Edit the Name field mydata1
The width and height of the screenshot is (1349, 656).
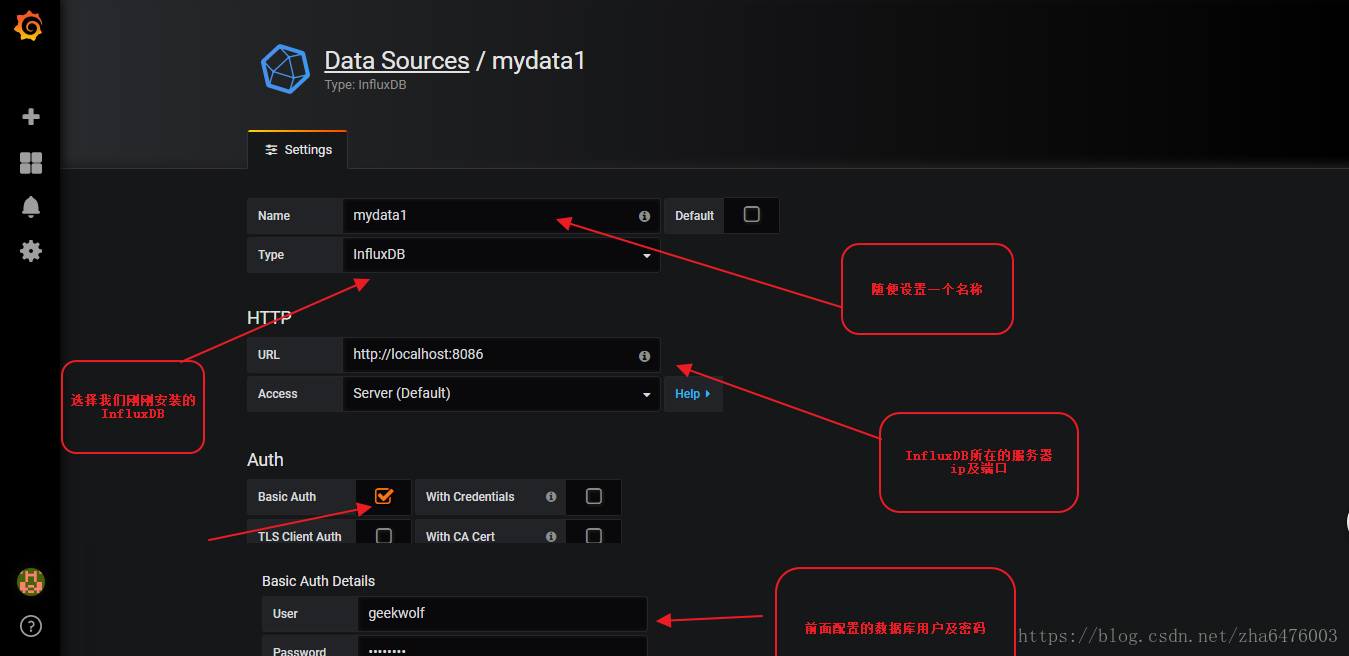tap(501, 216)
